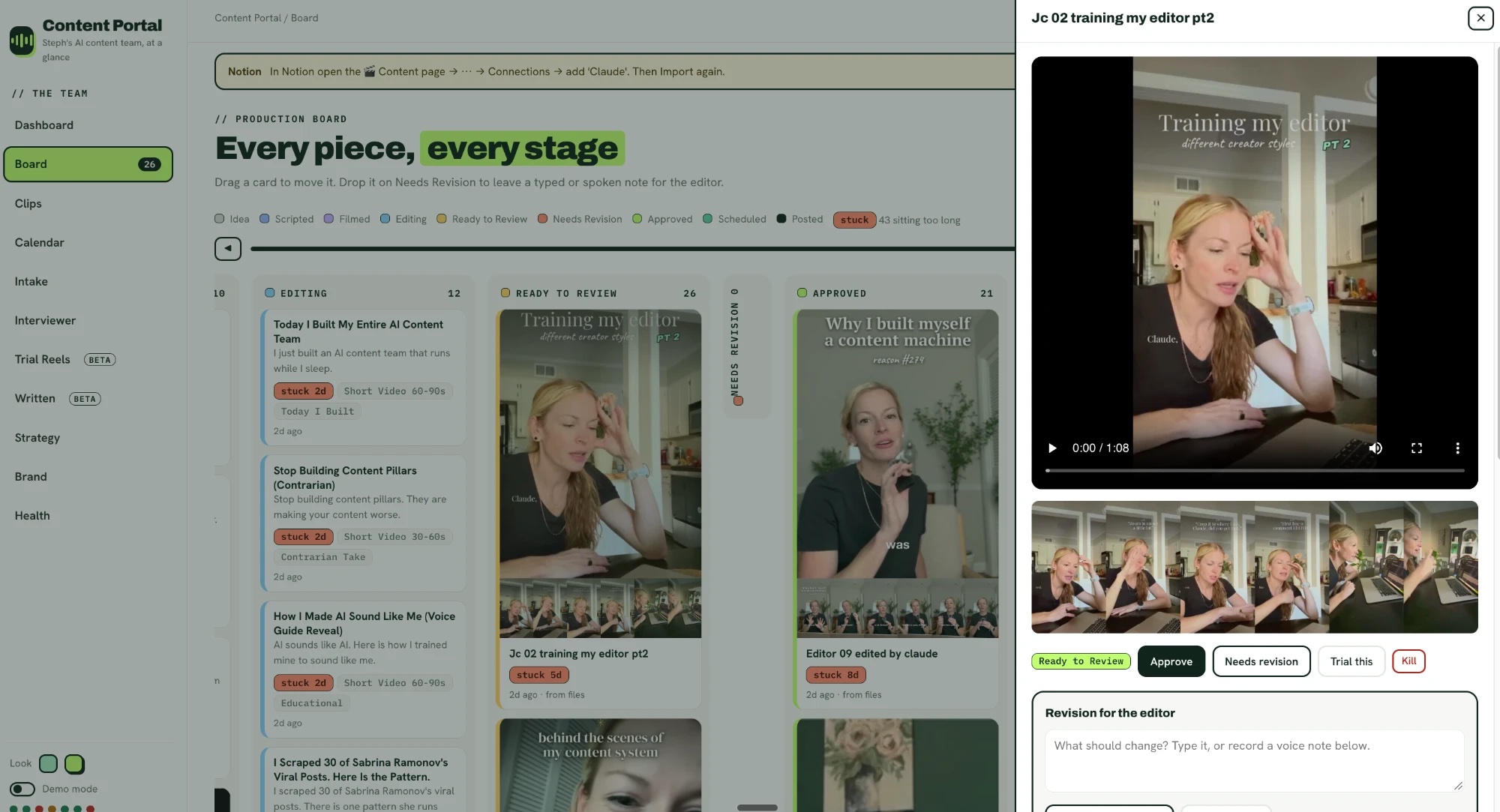
Task: Open How I Made AI Sound Like Me card
Action: tap(363, 669)
